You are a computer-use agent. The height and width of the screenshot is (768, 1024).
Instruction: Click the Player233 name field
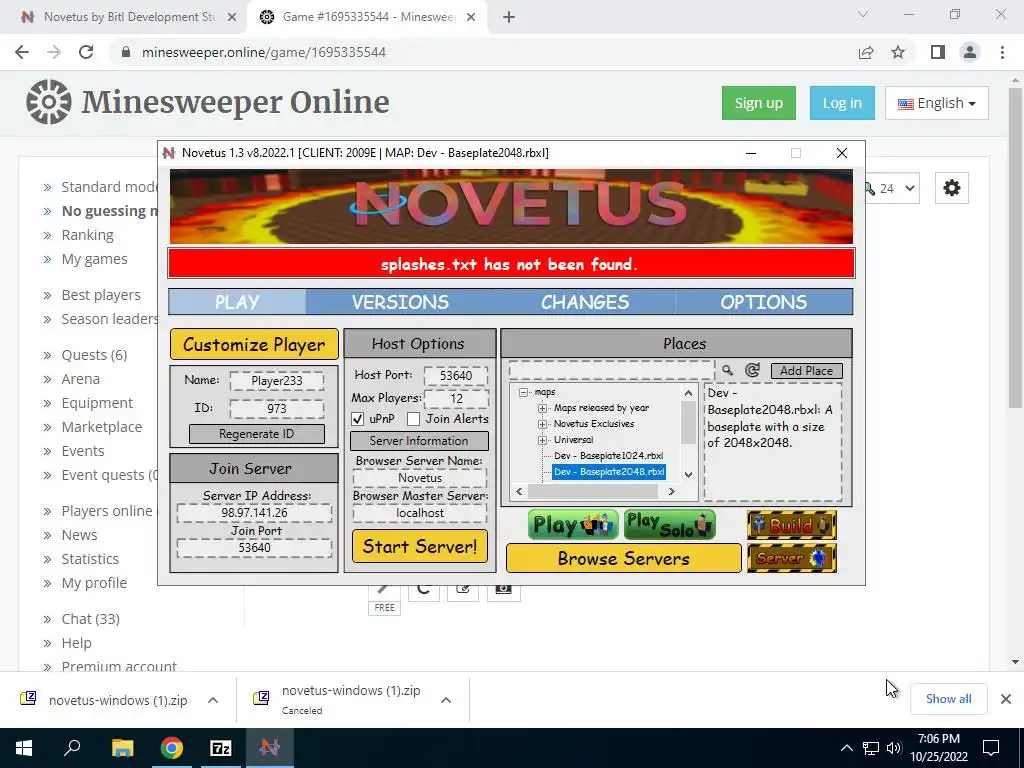click(x=277, y=381)
